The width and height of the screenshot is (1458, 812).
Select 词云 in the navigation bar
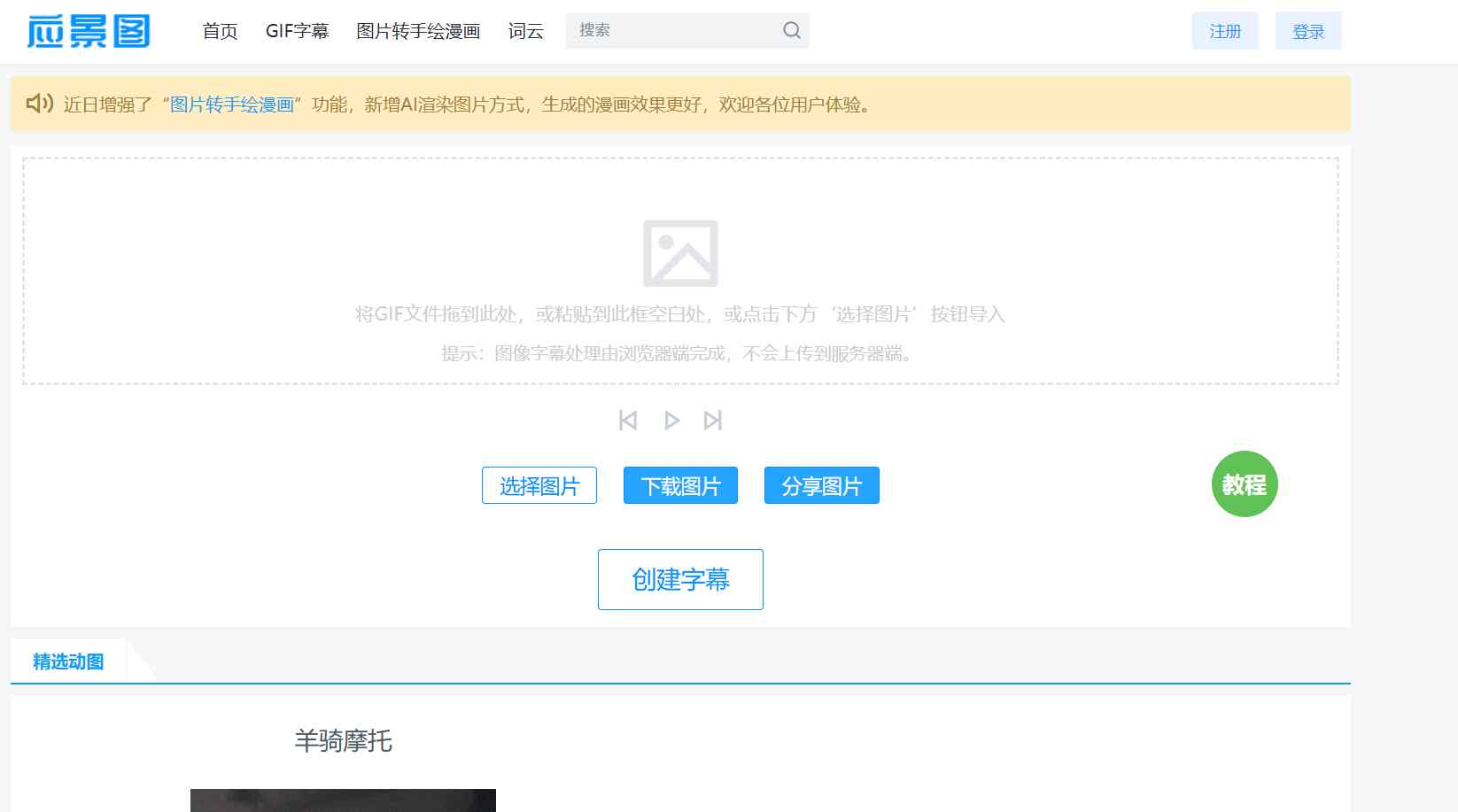pyautogui.click(x=524, y=31)
